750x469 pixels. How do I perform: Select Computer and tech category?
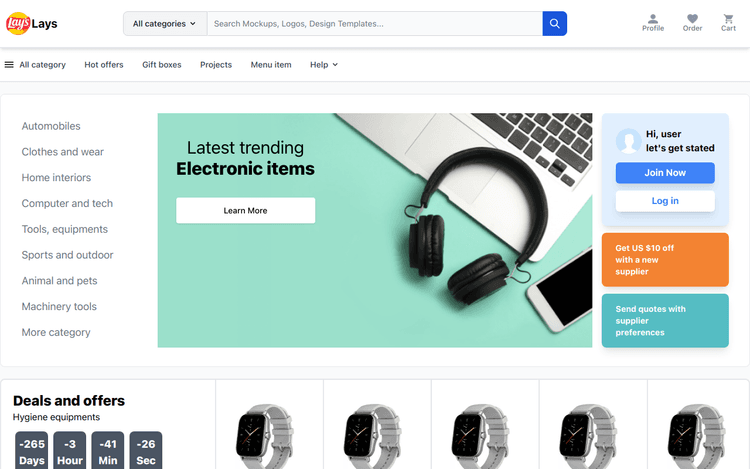pyautogui.click(x=67, y=203)
